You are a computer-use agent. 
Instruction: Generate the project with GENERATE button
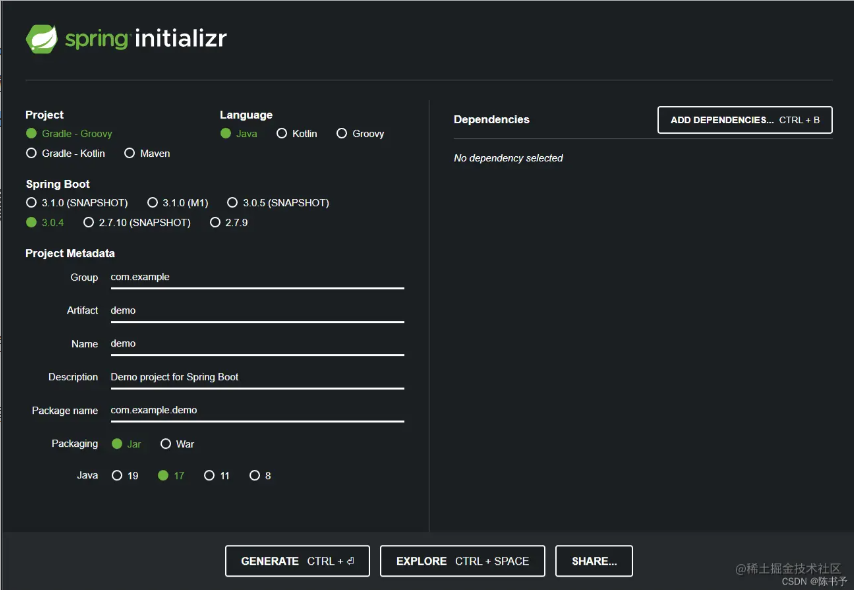[x=297, y=561]
